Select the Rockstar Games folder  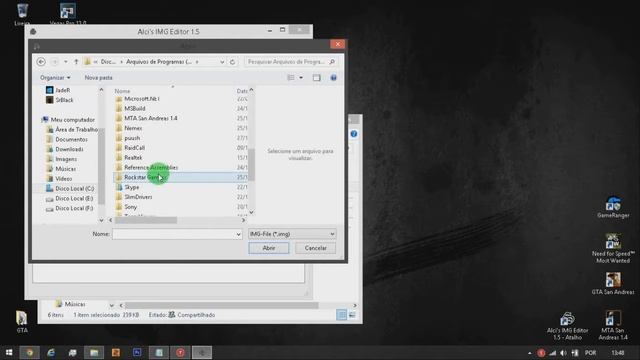point(180,177)
